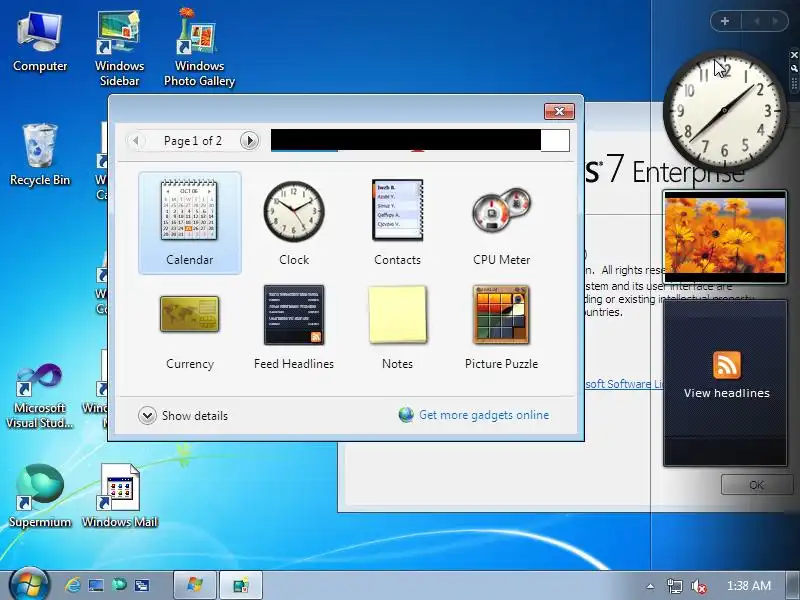The width and height of the screenshot is (800, 600).
Task: Open the Supermium desktop shortcut
Action: click(40, 496)
